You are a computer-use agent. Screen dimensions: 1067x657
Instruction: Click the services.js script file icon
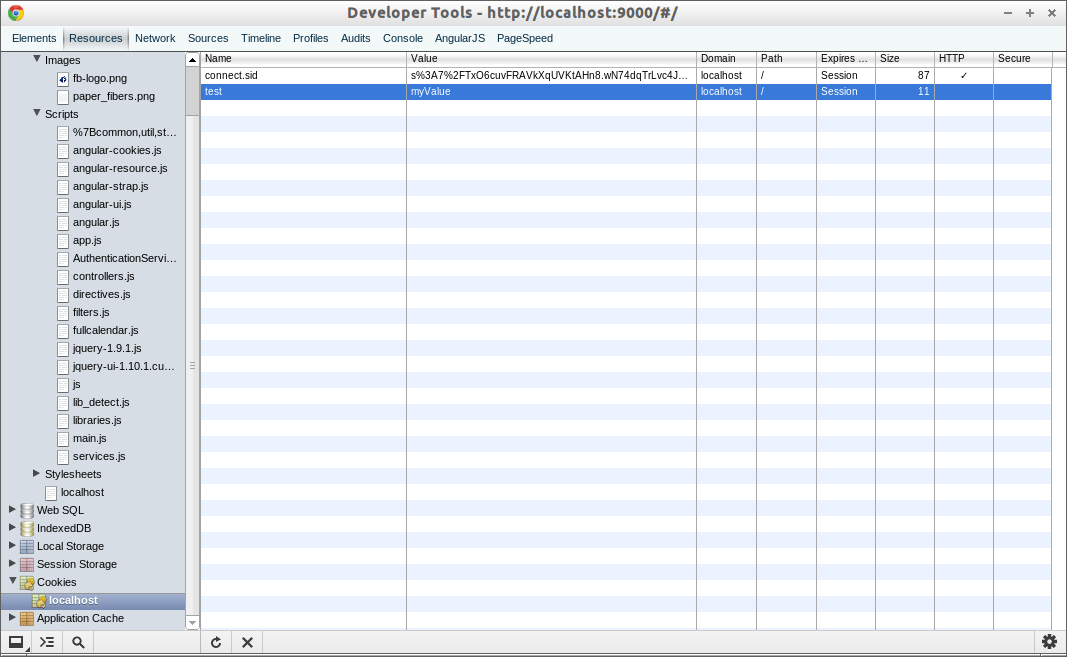(x=63, y=457)
